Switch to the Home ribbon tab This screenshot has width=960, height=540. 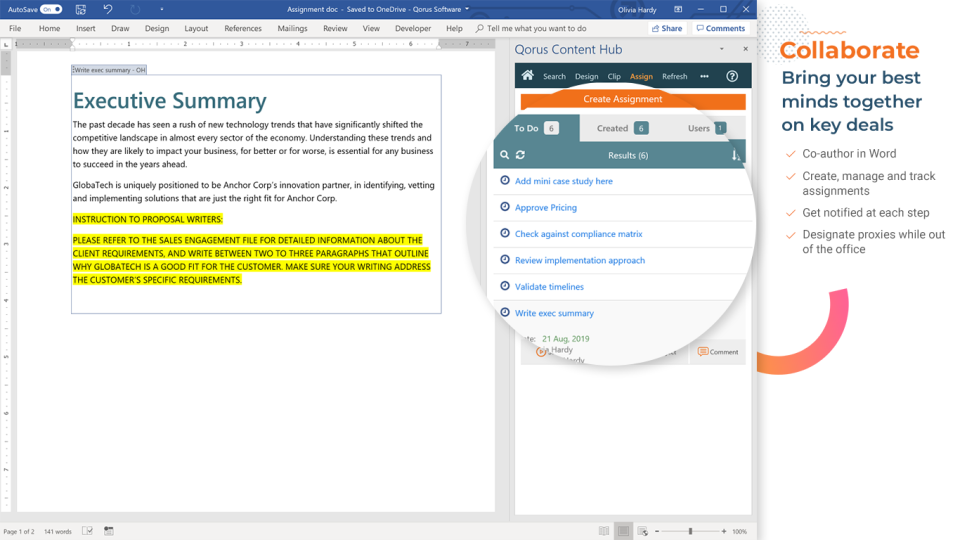[x=49, y=28]
